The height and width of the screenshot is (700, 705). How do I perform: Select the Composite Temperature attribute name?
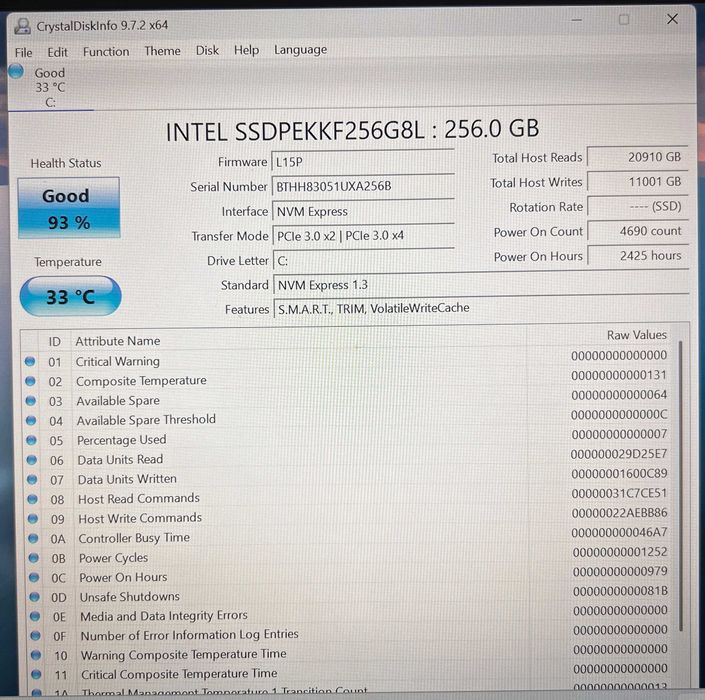click(141, 381)
